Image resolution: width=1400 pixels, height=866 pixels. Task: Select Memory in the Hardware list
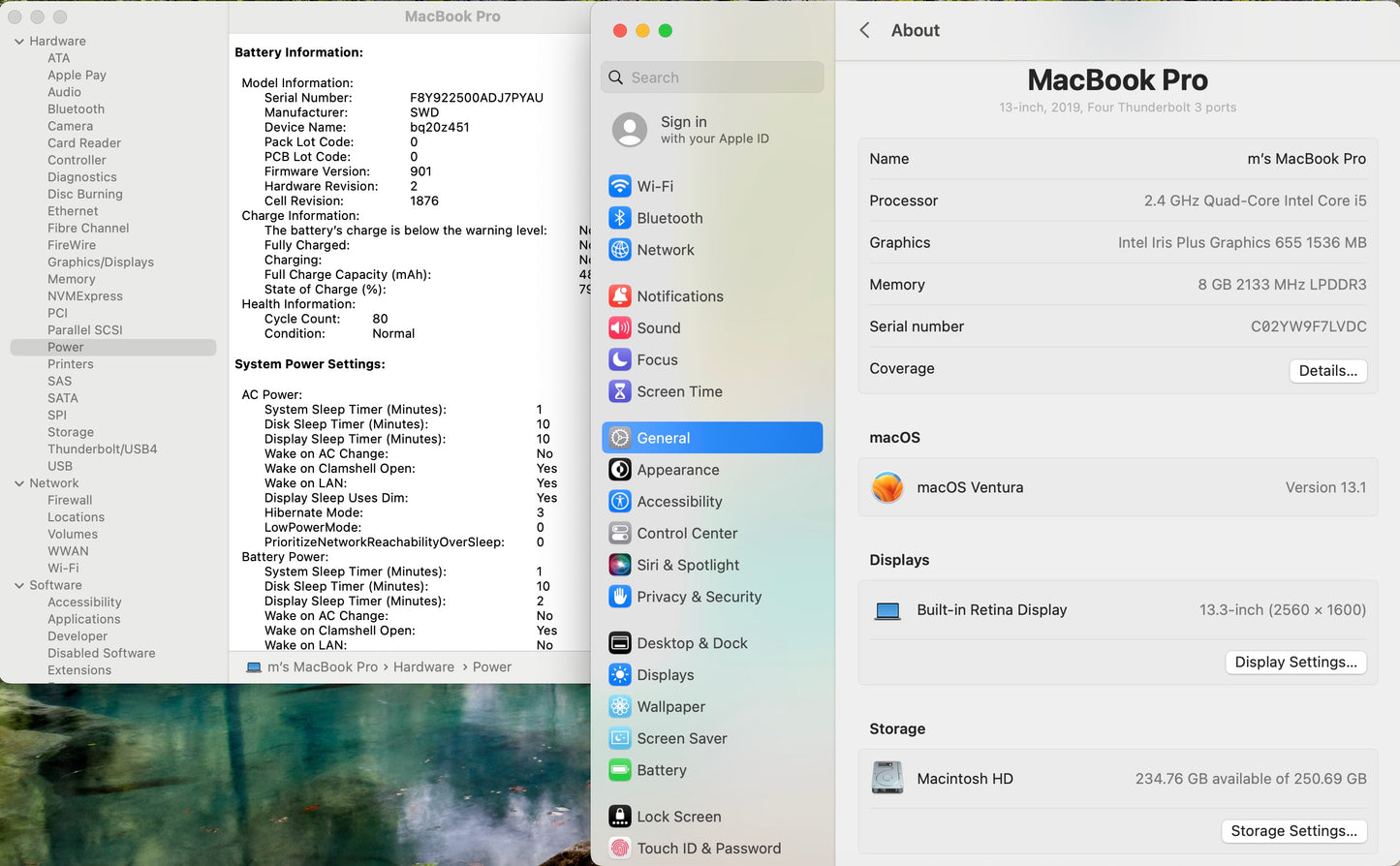71,278
